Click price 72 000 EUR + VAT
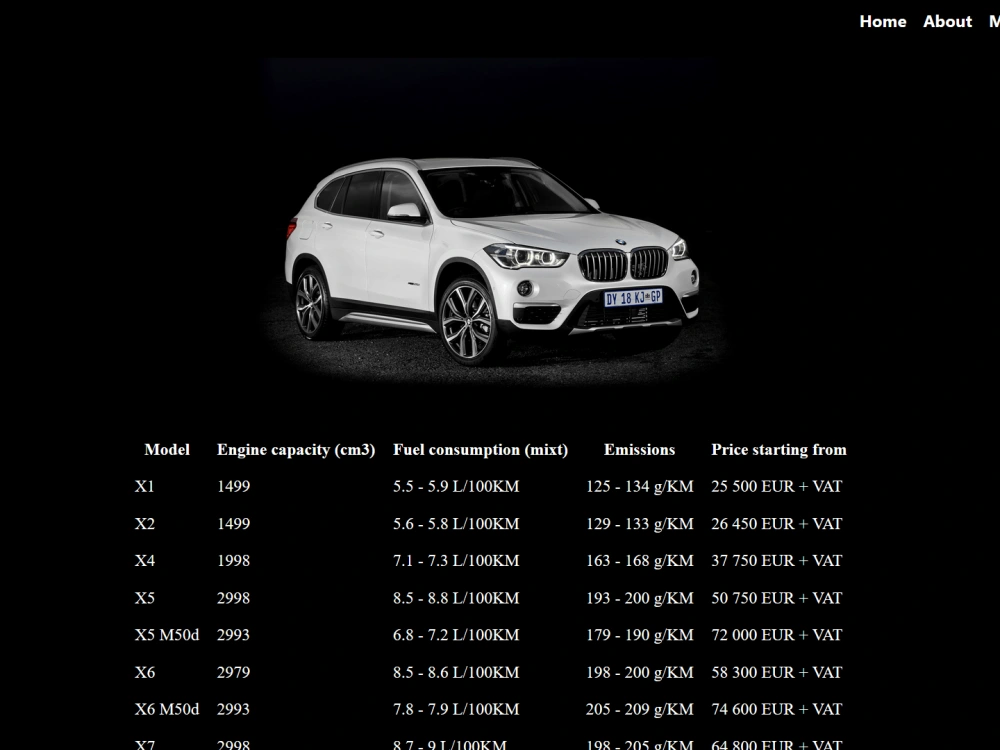This screenshot has width=1000, height=750. coord(777,635)
